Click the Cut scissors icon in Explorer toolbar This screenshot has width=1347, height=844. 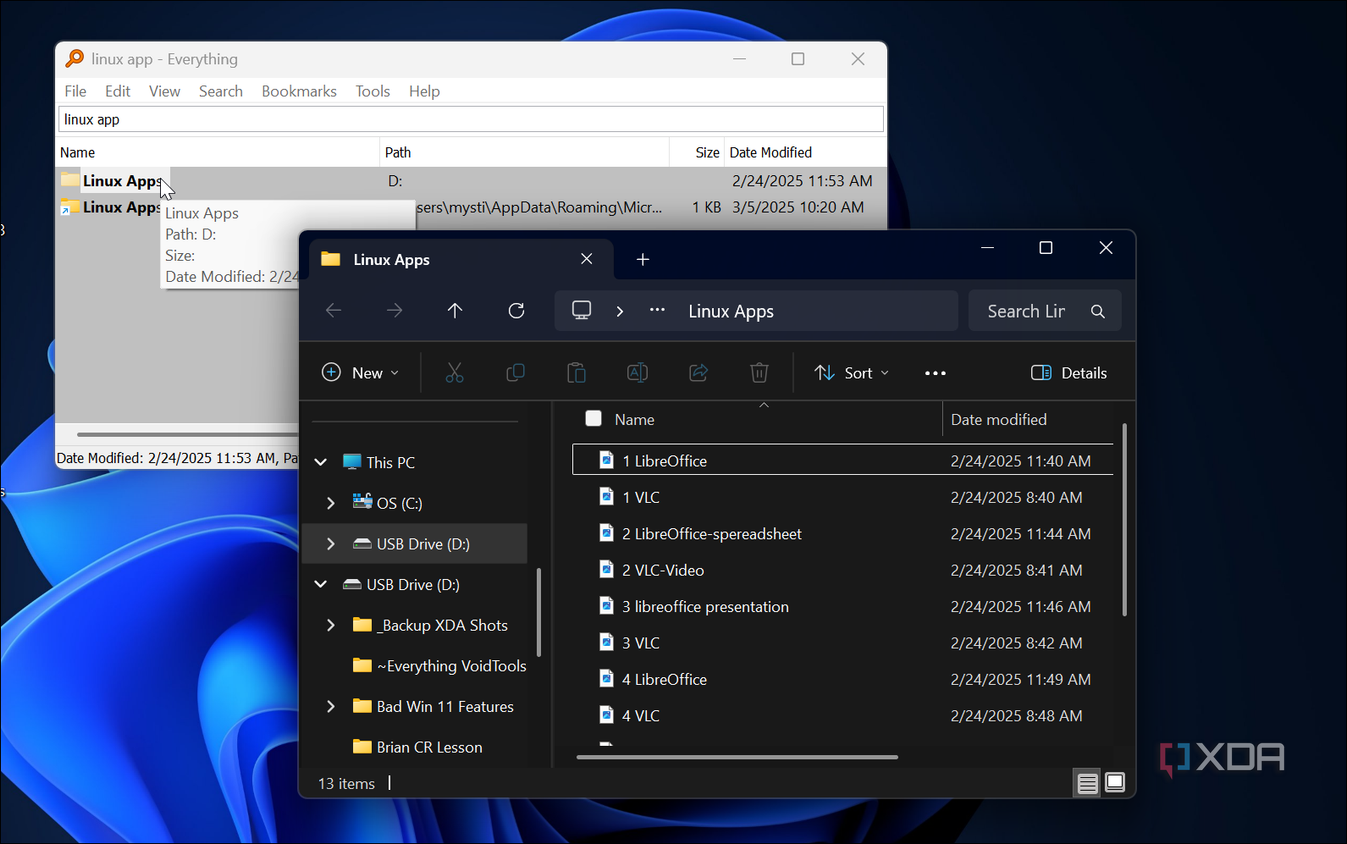(454, 373)
